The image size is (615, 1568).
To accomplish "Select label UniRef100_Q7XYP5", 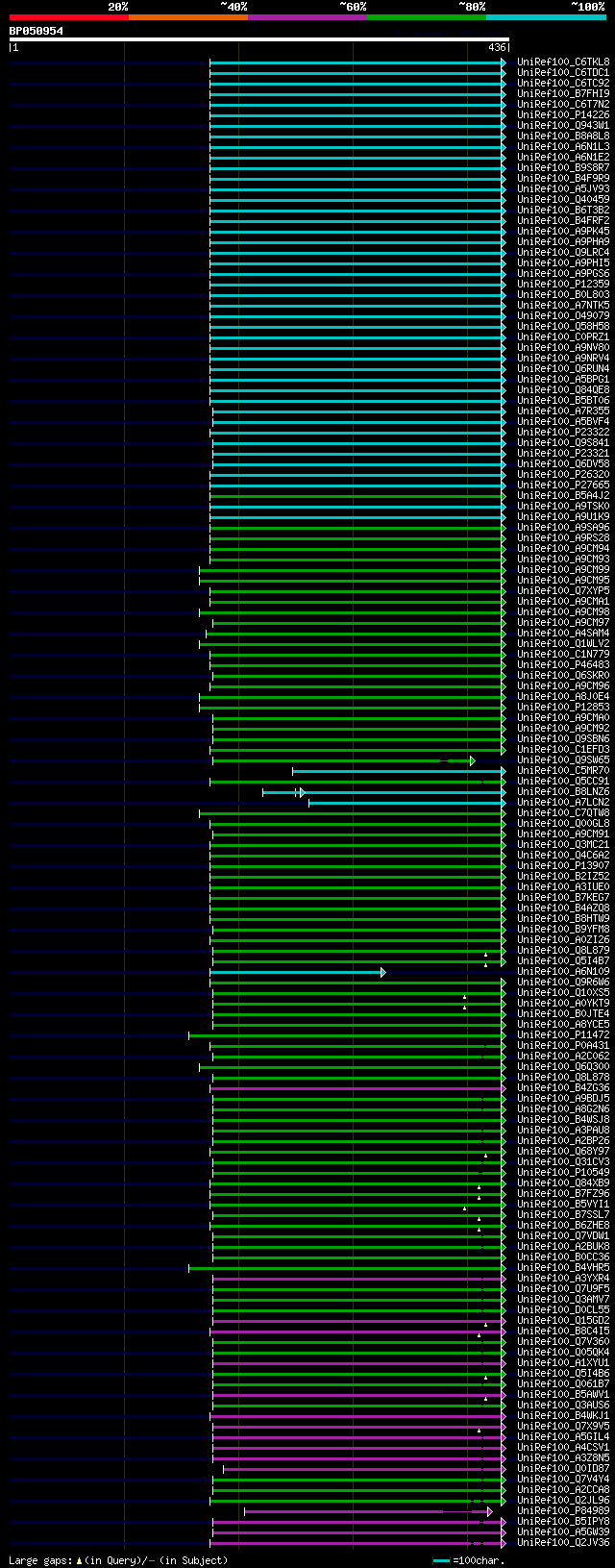I will click(563, 591).
